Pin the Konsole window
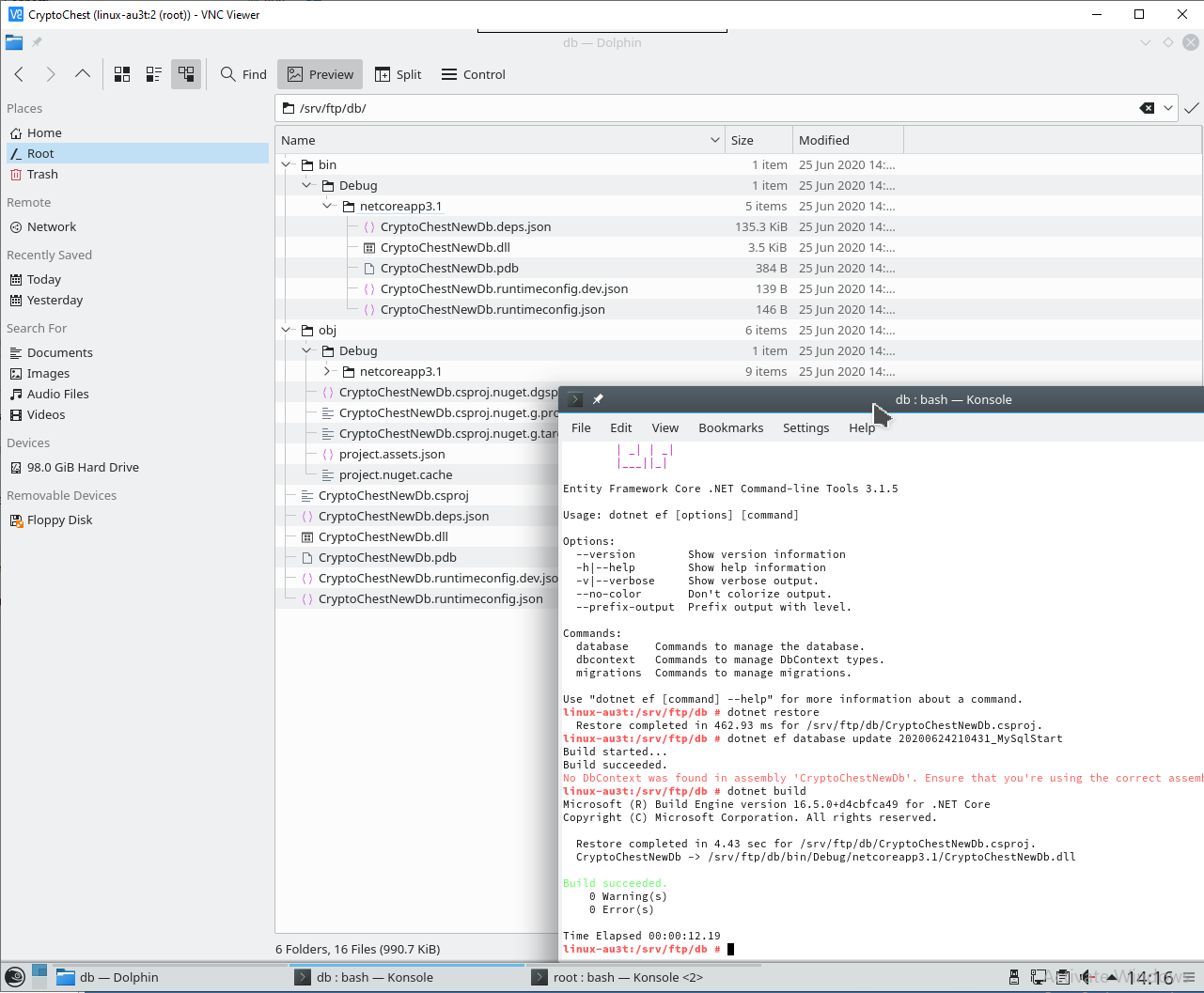The height and width of the screenshot is (993, 1204). click(598, 399)
